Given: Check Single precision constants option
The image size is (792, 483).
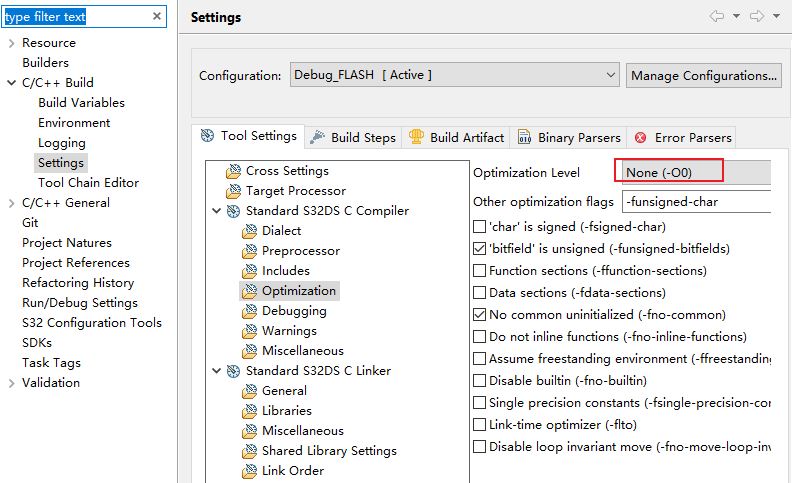Looking at the screenshot, I should click(479, 403).
